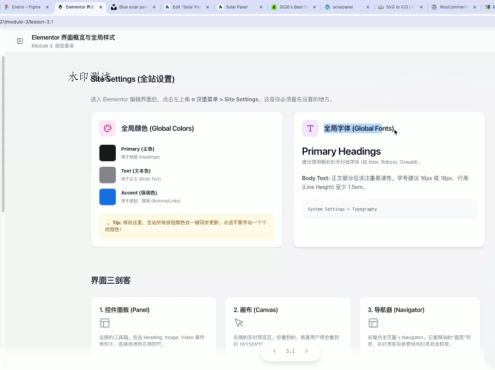Close the 2026's Best tab

(314, 7)
